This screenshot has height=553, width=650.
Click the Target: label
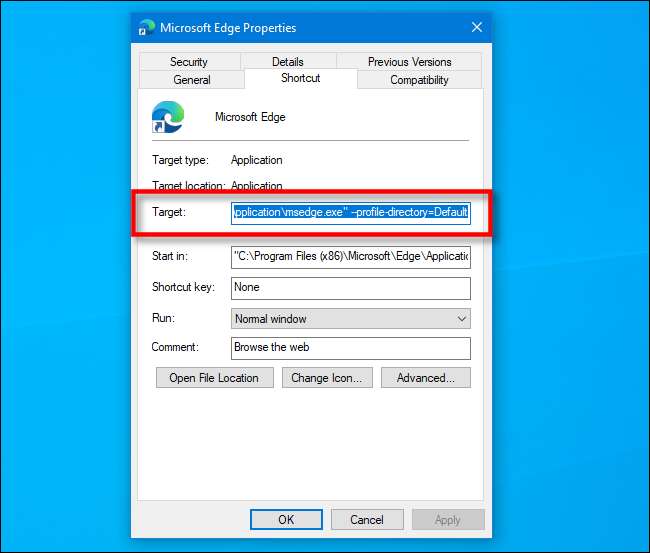coord(169,212)
